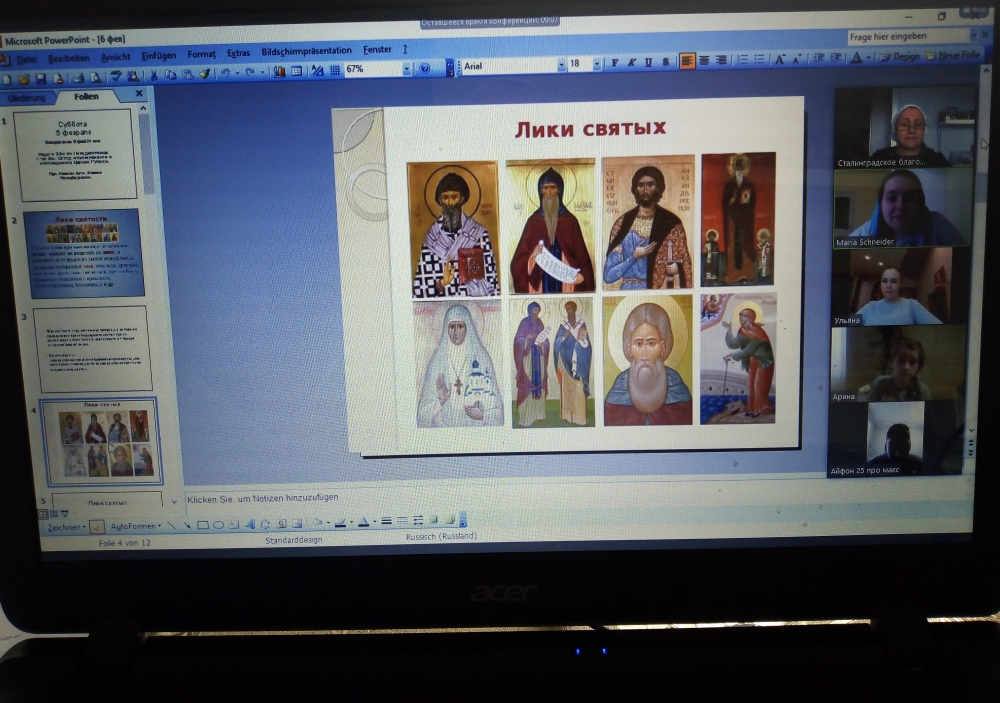Screen dimensions: 1000x703
Task: Open the font size 18 dropdown
Action: click(x=597, y=63)
